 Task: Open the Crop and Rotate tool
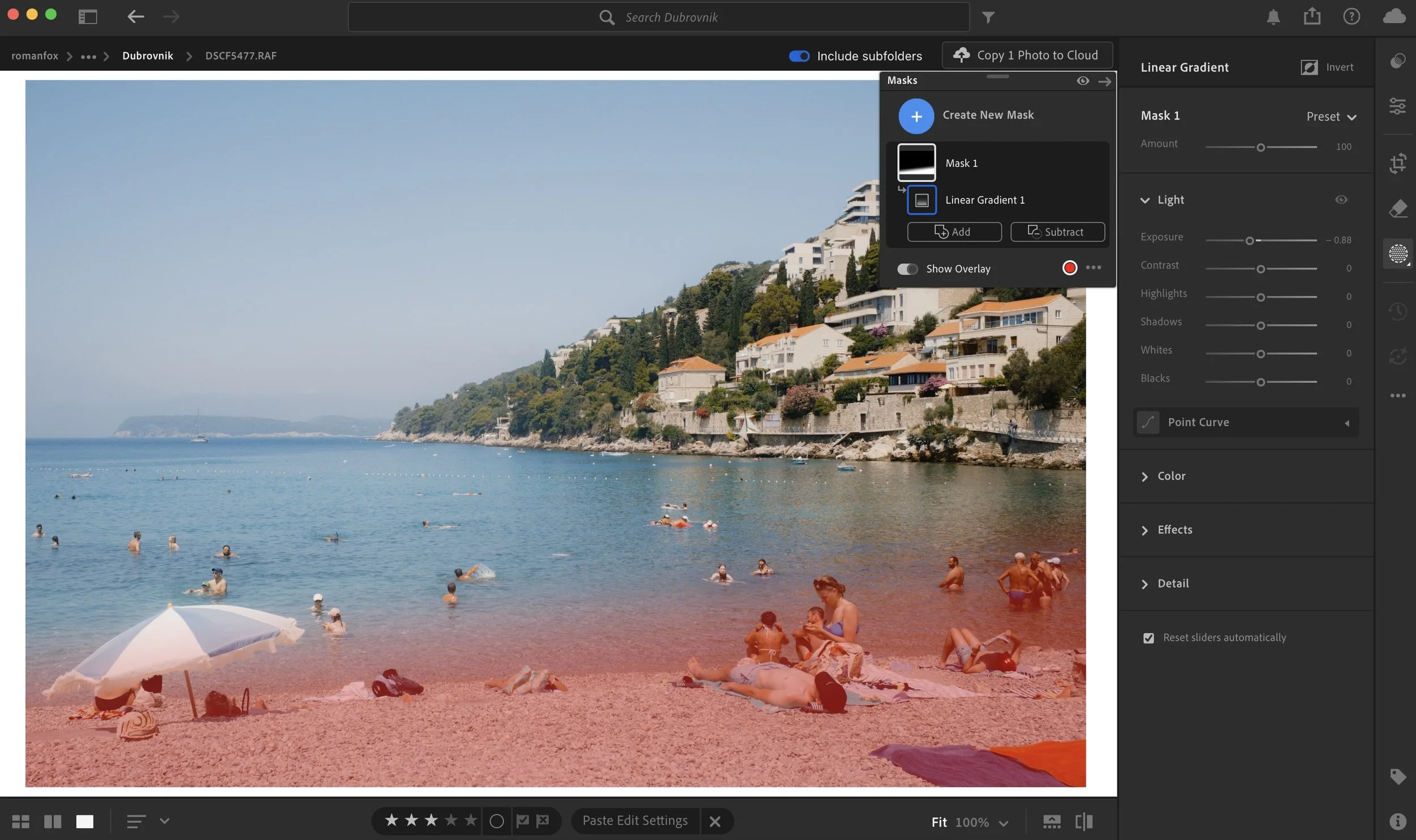(x=1397, y=163)
